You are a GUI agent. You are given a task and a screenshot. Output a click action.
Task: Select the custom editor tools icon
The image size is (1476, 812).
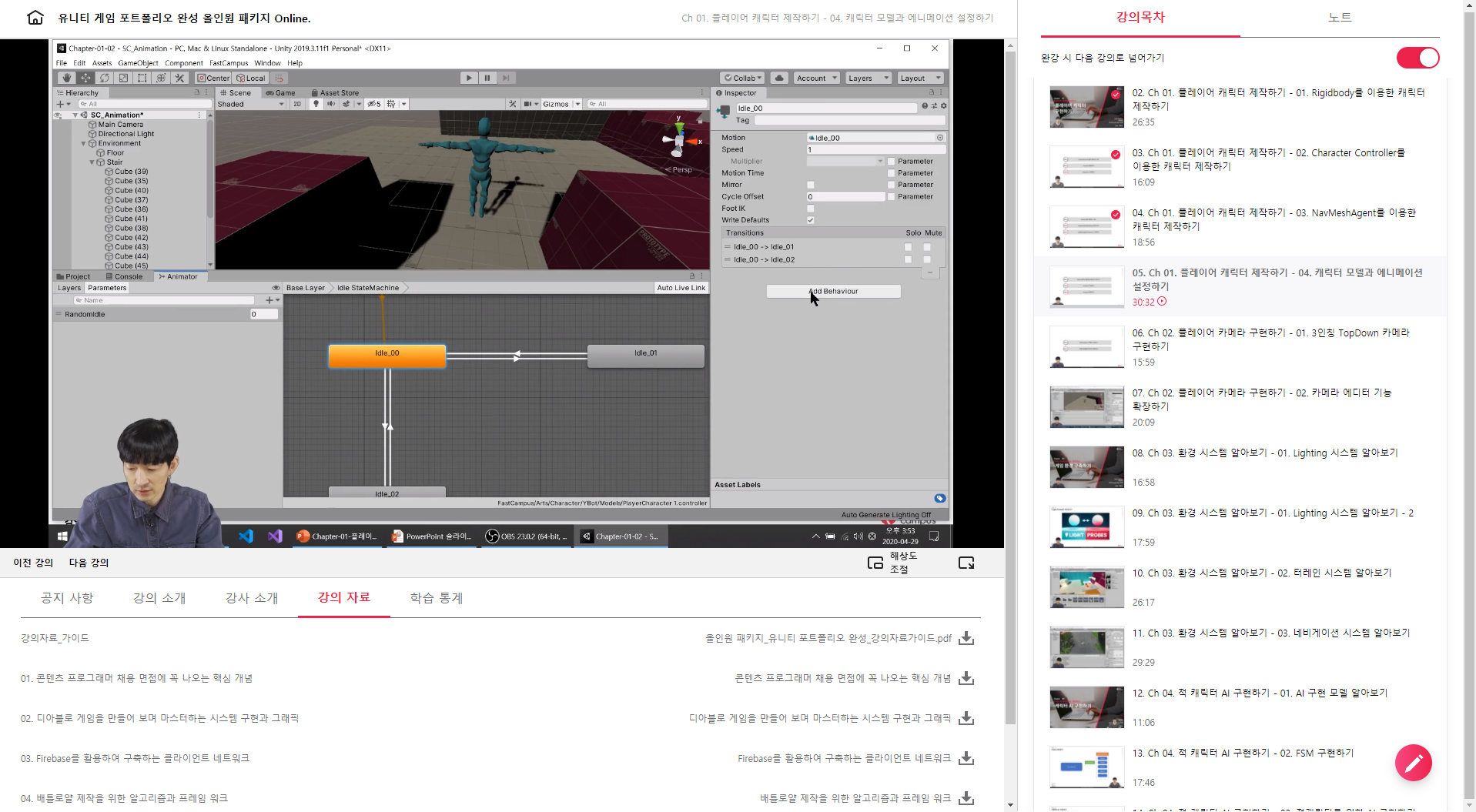point(179,78)
